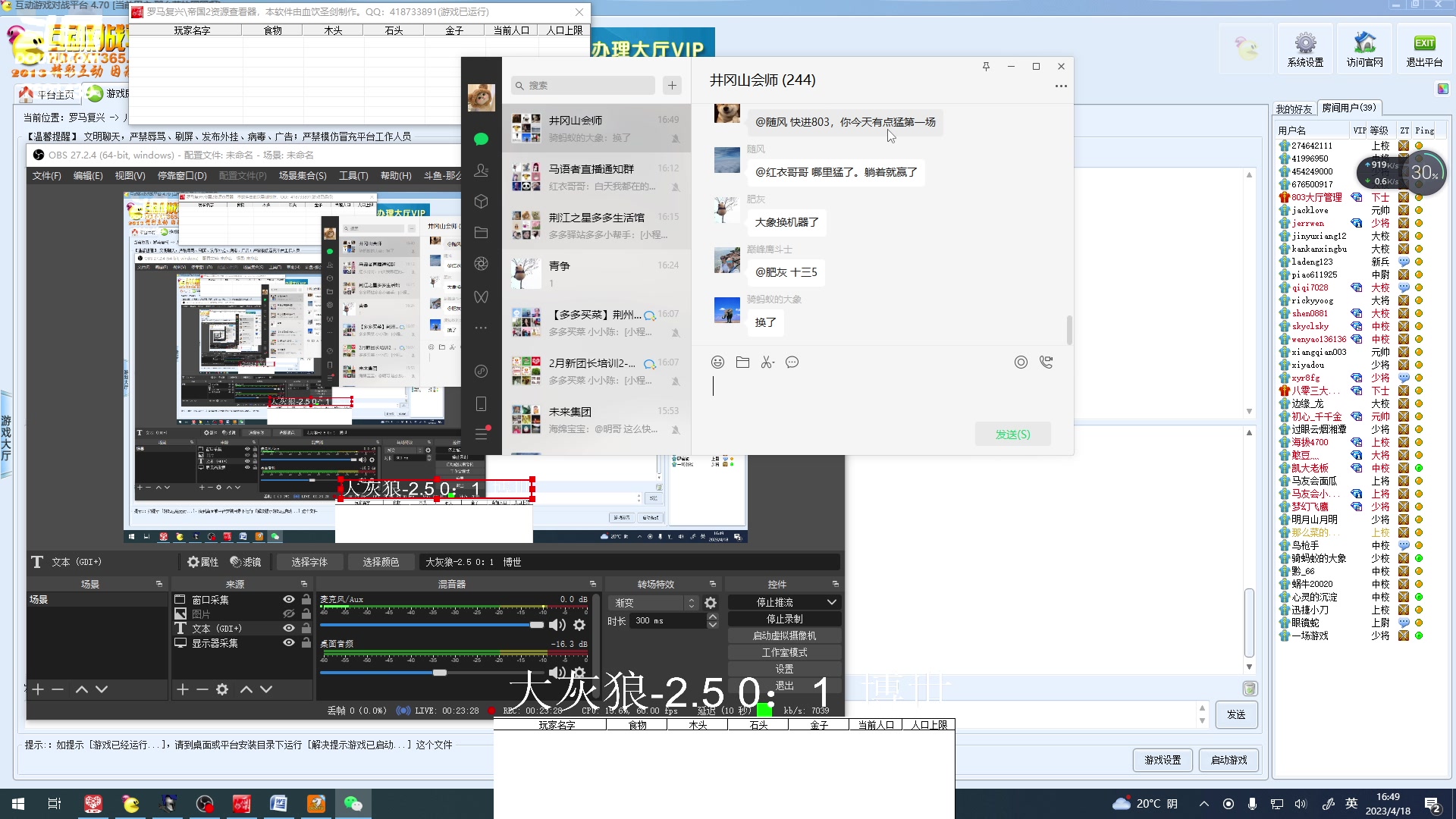The height and width of the screenshot is (819, 1456).
Task: Open chat info three-dots in WeChat
Action: tap(1061, 86)
